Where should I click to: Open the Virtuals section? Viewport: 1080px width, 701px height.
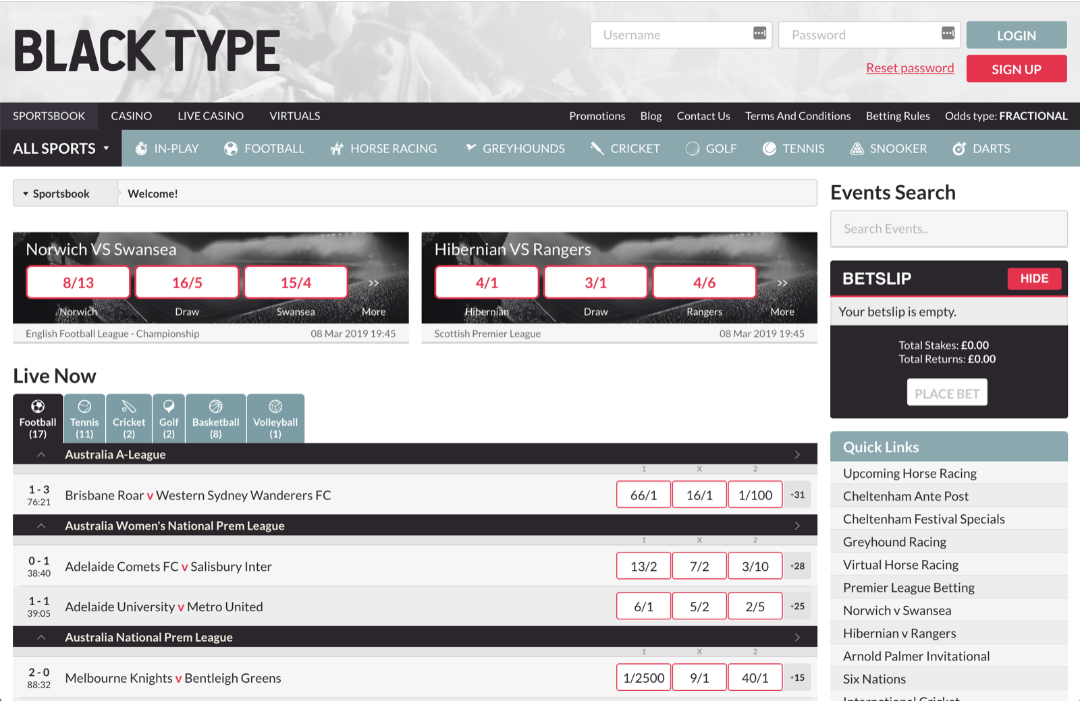(x=295, y=116)
